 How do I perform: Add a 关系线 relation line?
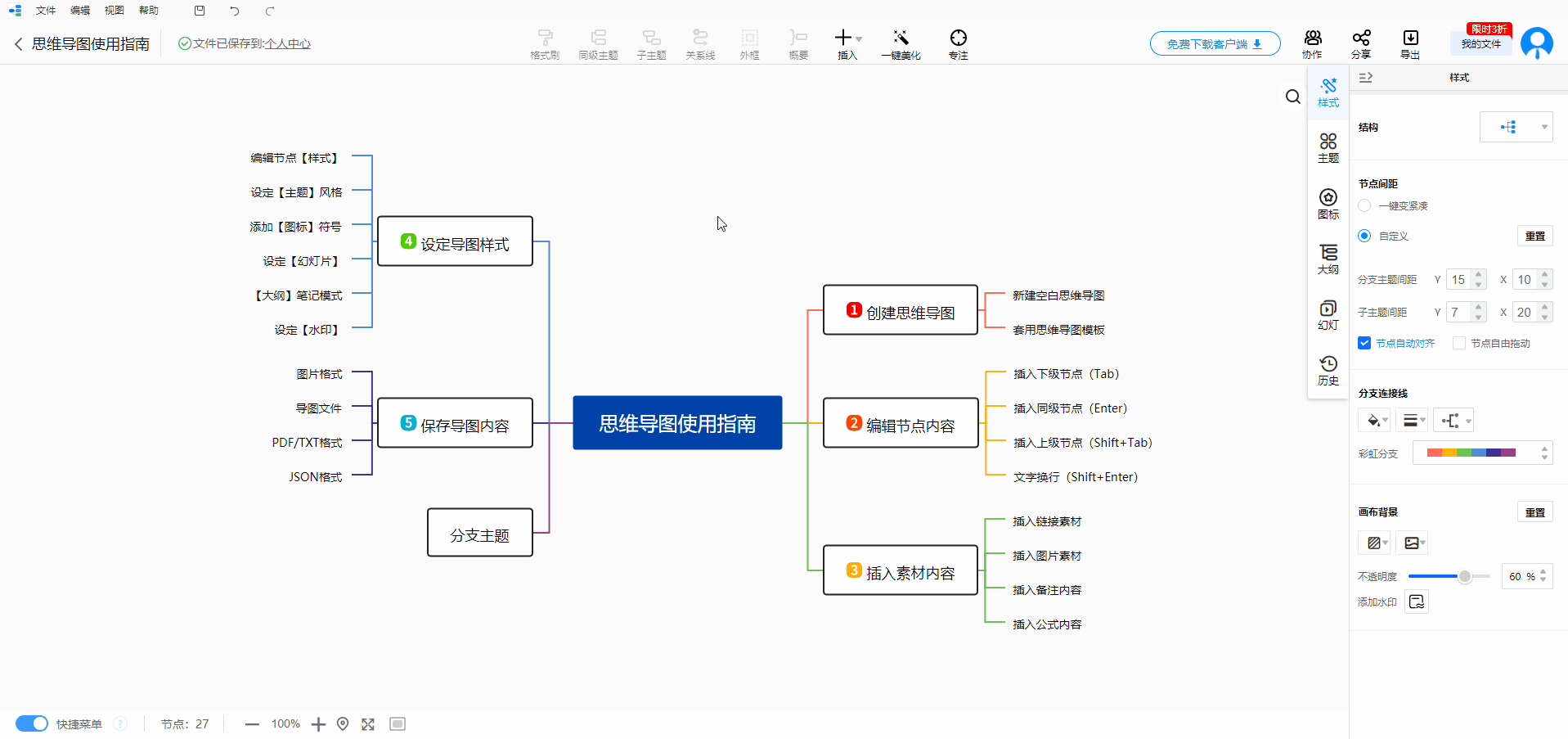(700, 43)
